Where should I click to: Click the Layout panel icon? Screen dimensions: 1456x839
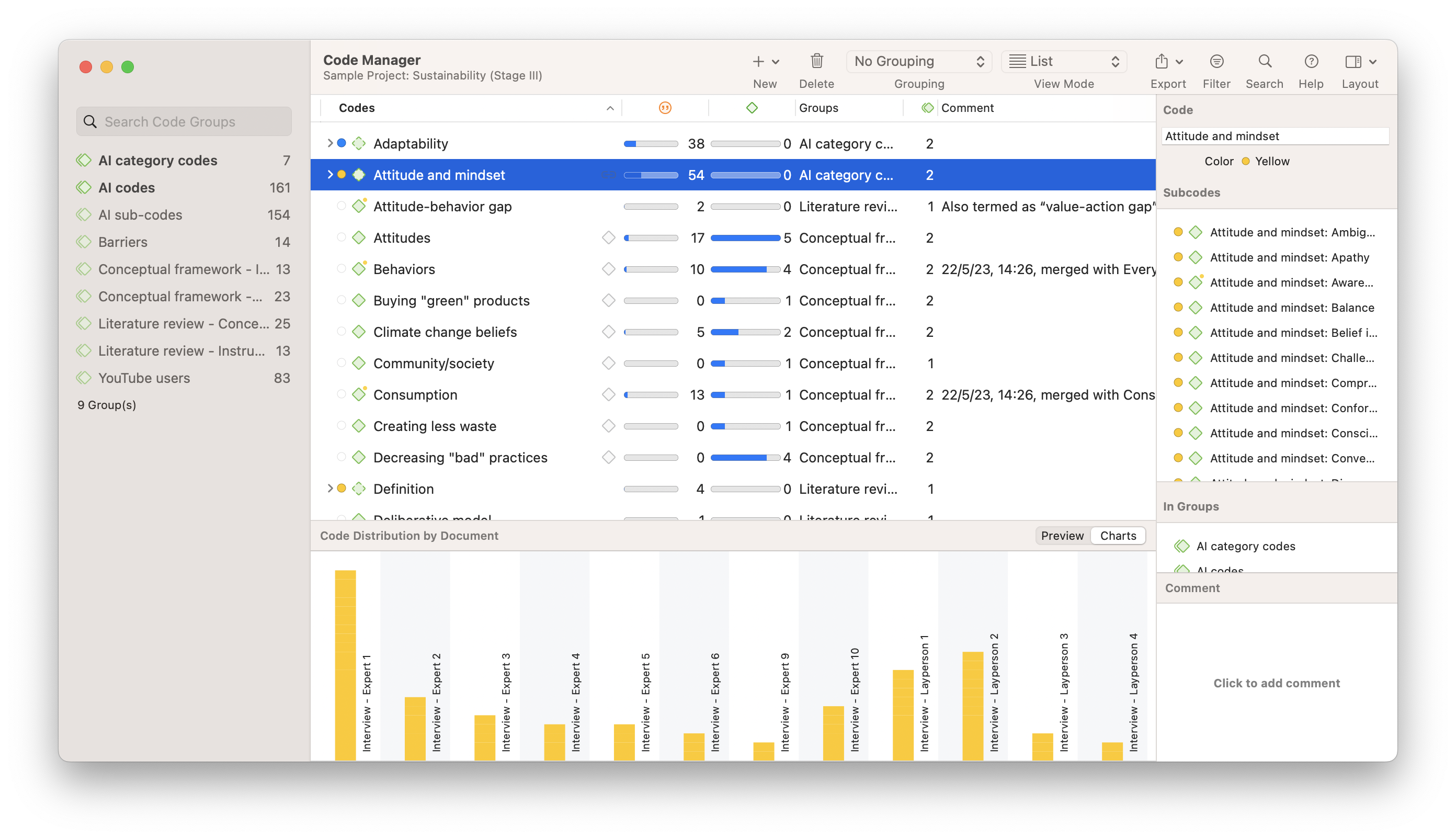point(1353,61)
